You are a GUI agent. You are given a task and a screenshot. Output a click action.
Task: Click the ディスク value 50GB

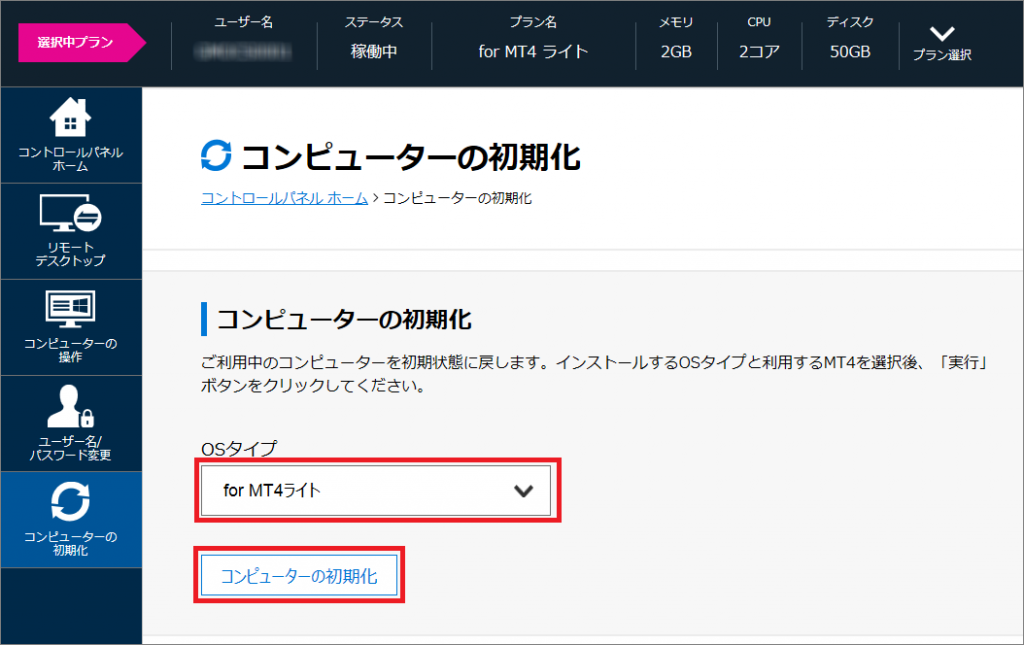click(850, 52)
